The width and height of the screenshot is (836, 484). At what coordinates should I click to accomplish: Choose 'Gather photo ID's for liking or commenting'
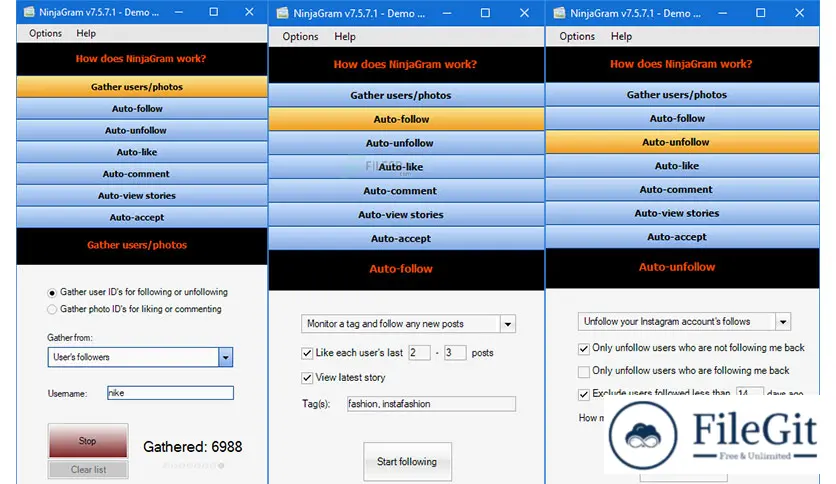coord(52,309)
